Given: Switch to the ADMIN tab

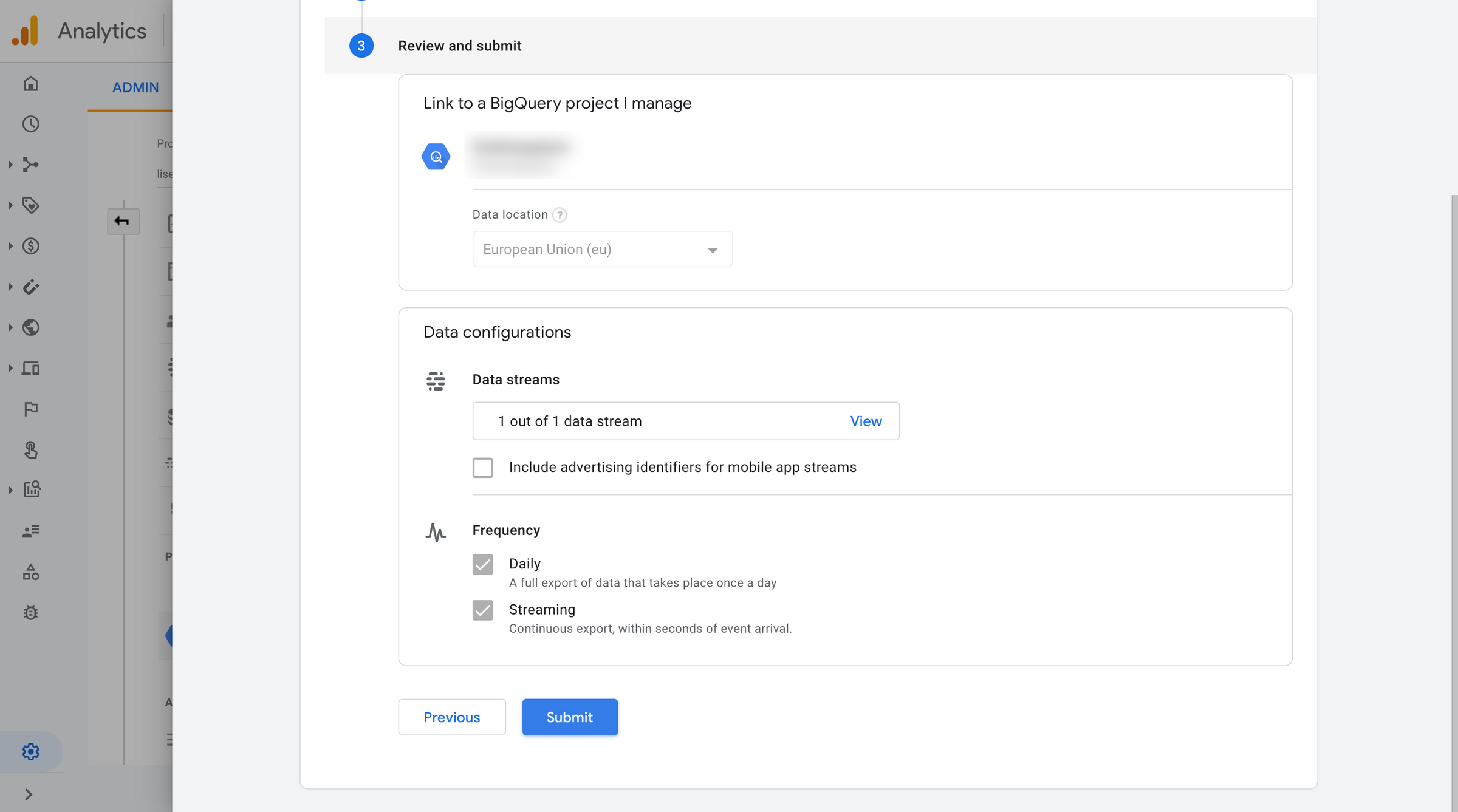Looking at the screenshot, I should click(x=135, y=87).
